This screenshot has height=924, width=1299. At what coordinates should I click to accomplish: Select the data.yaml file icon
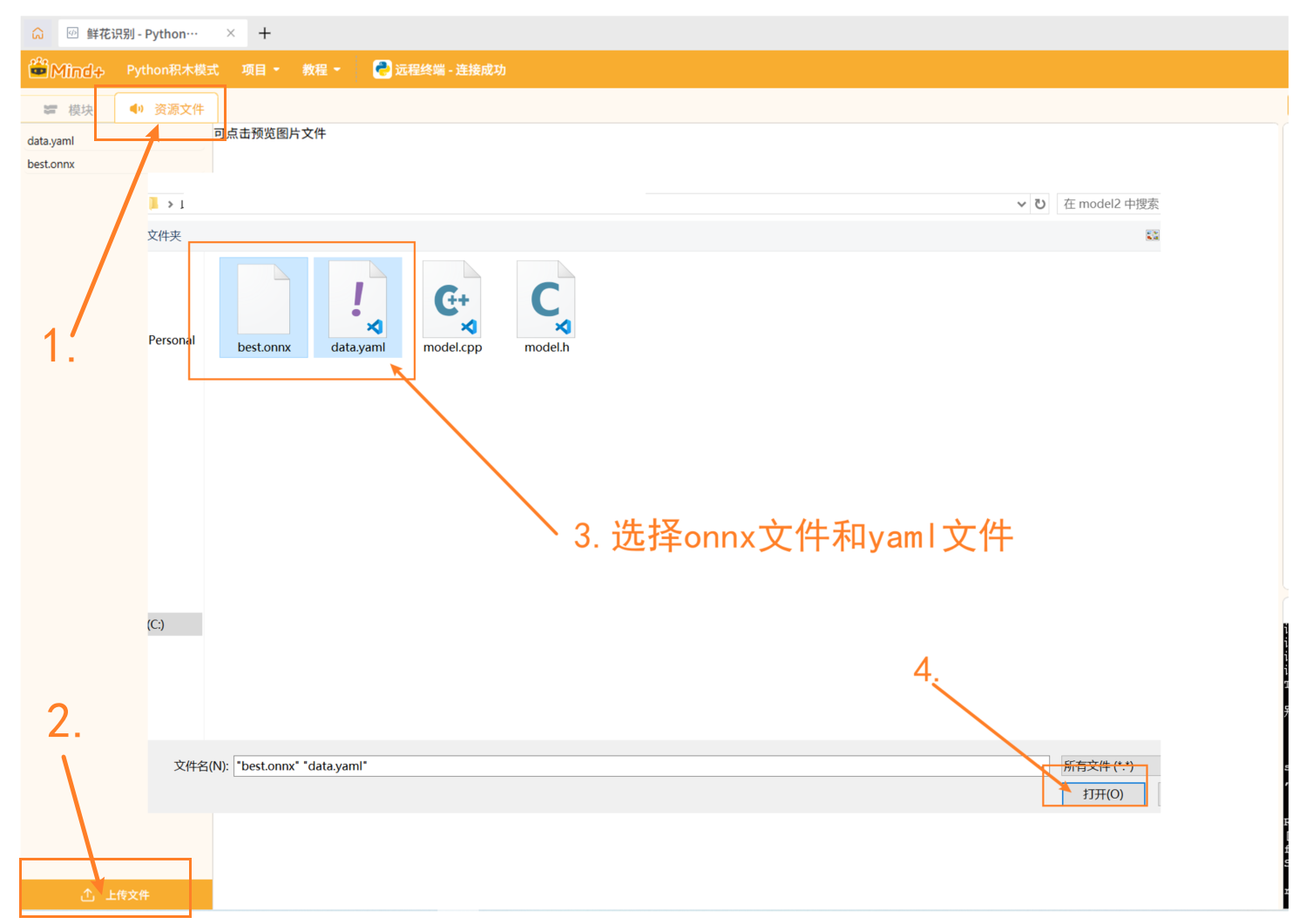pos(358,300)
